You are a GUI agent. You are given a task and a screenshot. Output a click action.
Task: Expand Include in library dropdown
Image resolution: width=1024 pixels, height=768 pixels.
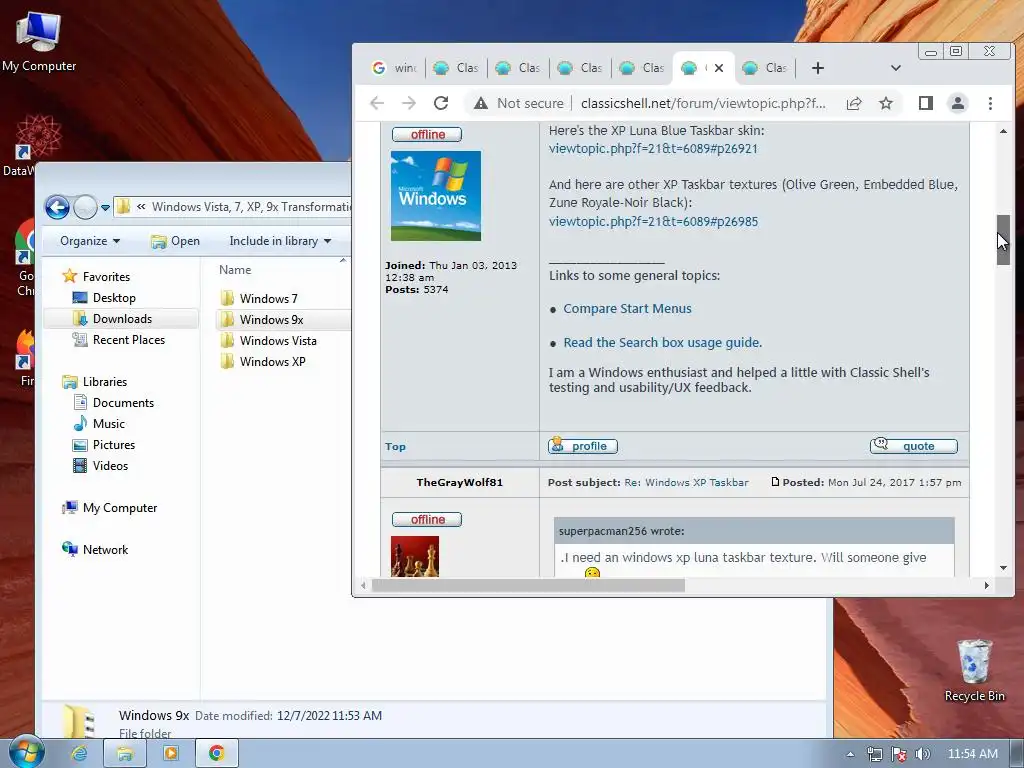click(280, 241)
